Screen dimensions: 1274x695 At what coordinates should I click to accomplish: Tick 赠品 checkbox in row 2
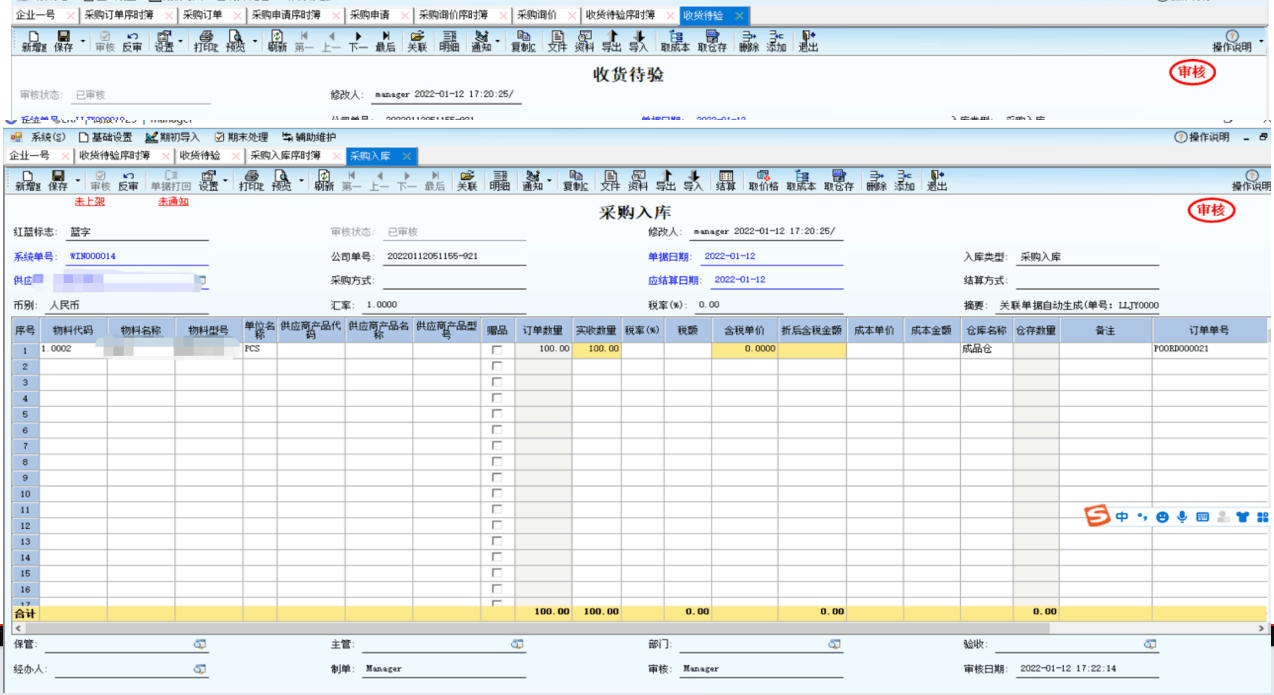coord(497,366)
